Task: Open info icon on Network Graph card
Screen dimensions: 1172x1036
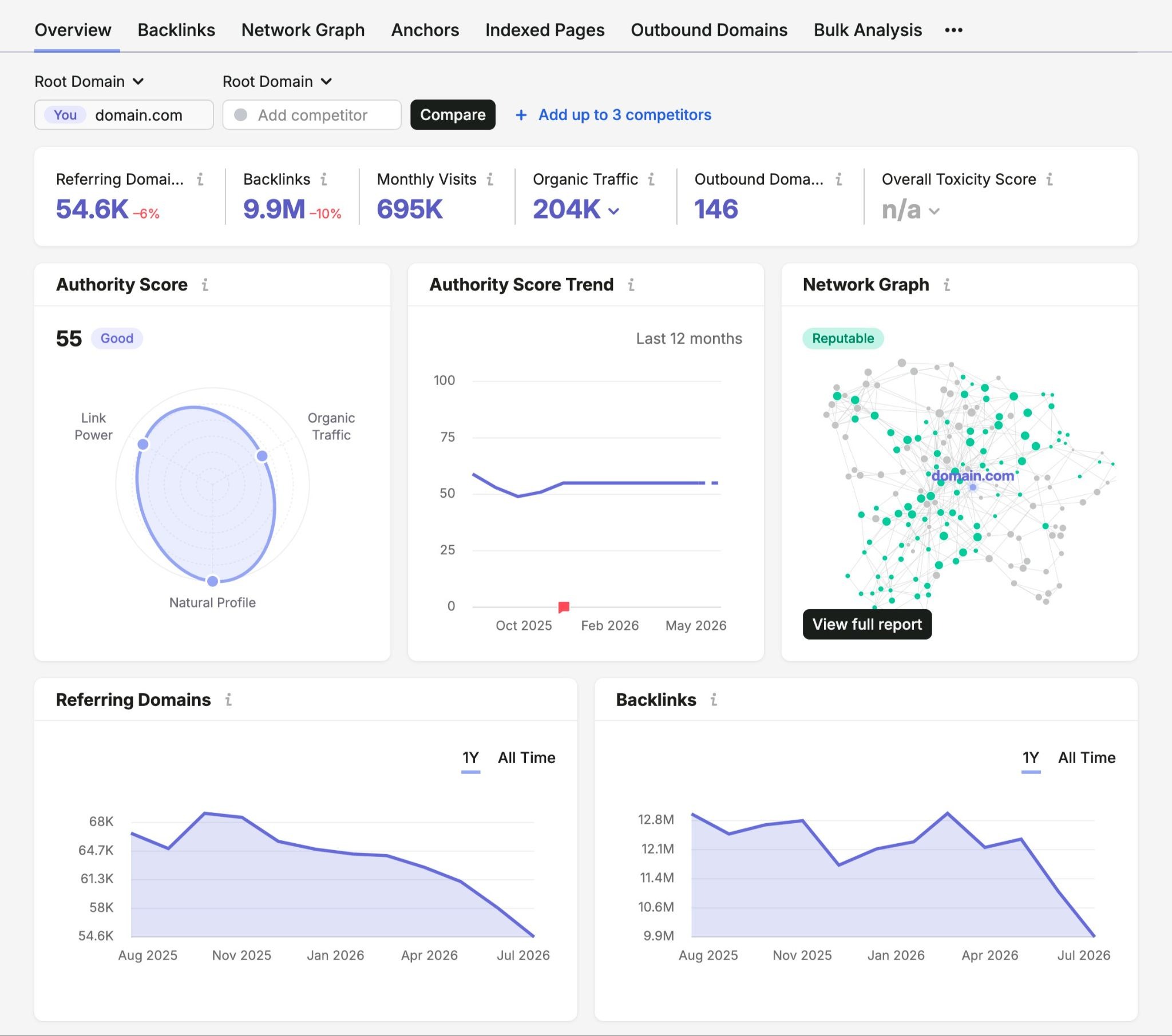Action: 947,284
